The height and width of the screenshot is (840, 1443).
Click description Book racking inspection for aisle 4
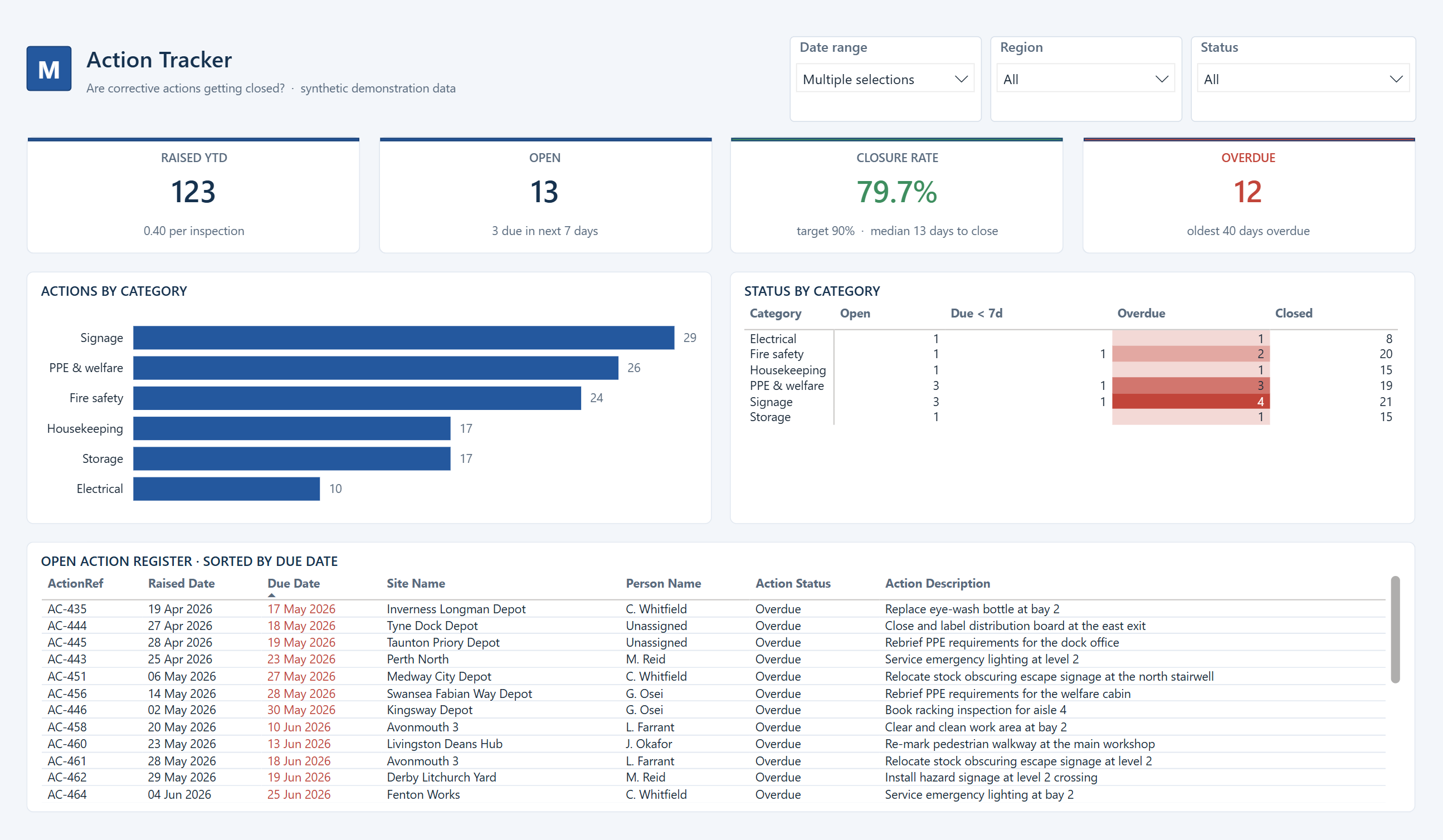click(975, 710)
